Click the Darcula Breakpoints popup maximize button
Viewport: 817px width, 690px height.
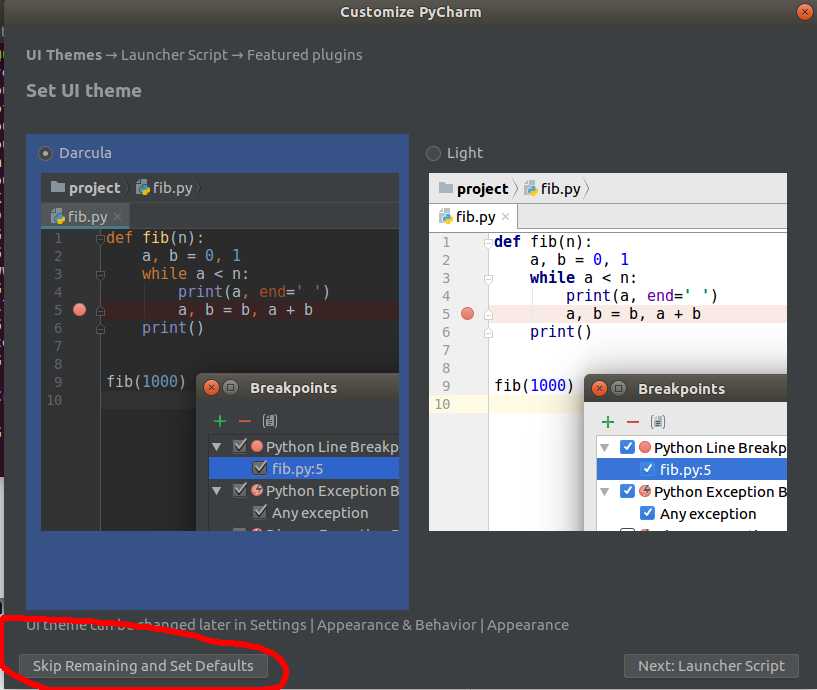click(230, 388)
